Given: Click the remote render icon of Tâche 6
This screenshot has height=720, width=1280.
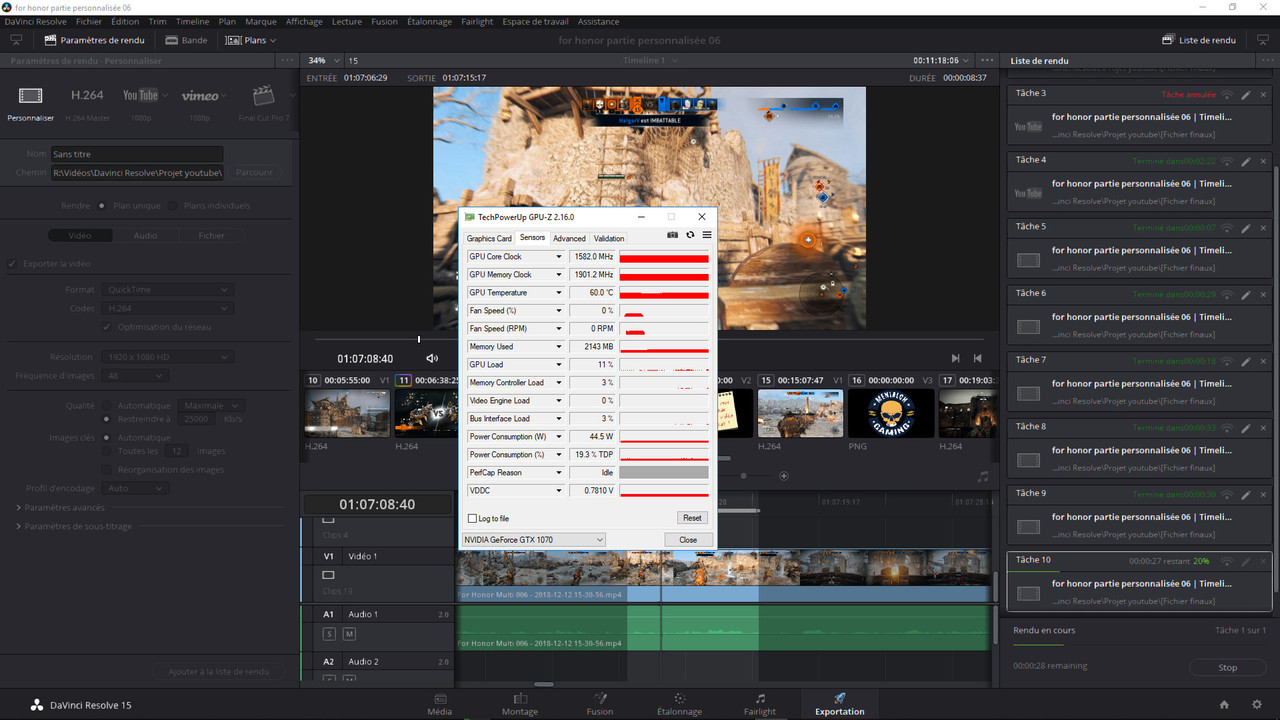Looking at the screenshot, I should (x=1227, y=295).
